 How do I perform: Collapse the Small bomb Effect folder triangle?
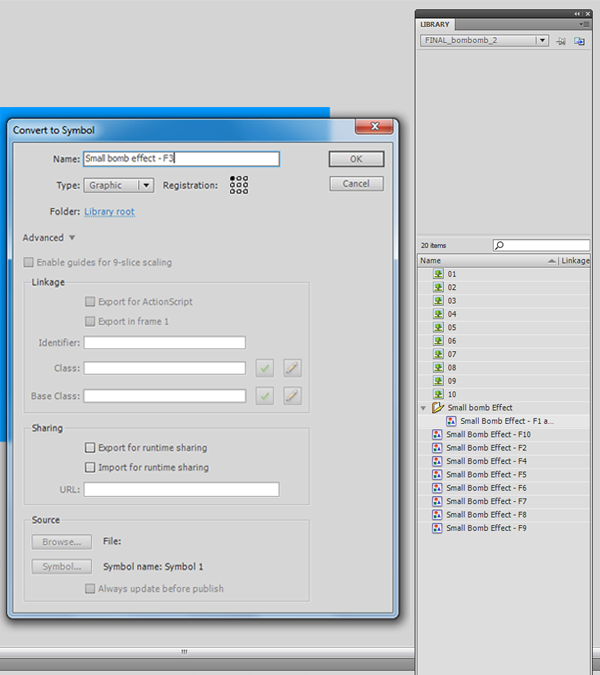tap(423, 408)
